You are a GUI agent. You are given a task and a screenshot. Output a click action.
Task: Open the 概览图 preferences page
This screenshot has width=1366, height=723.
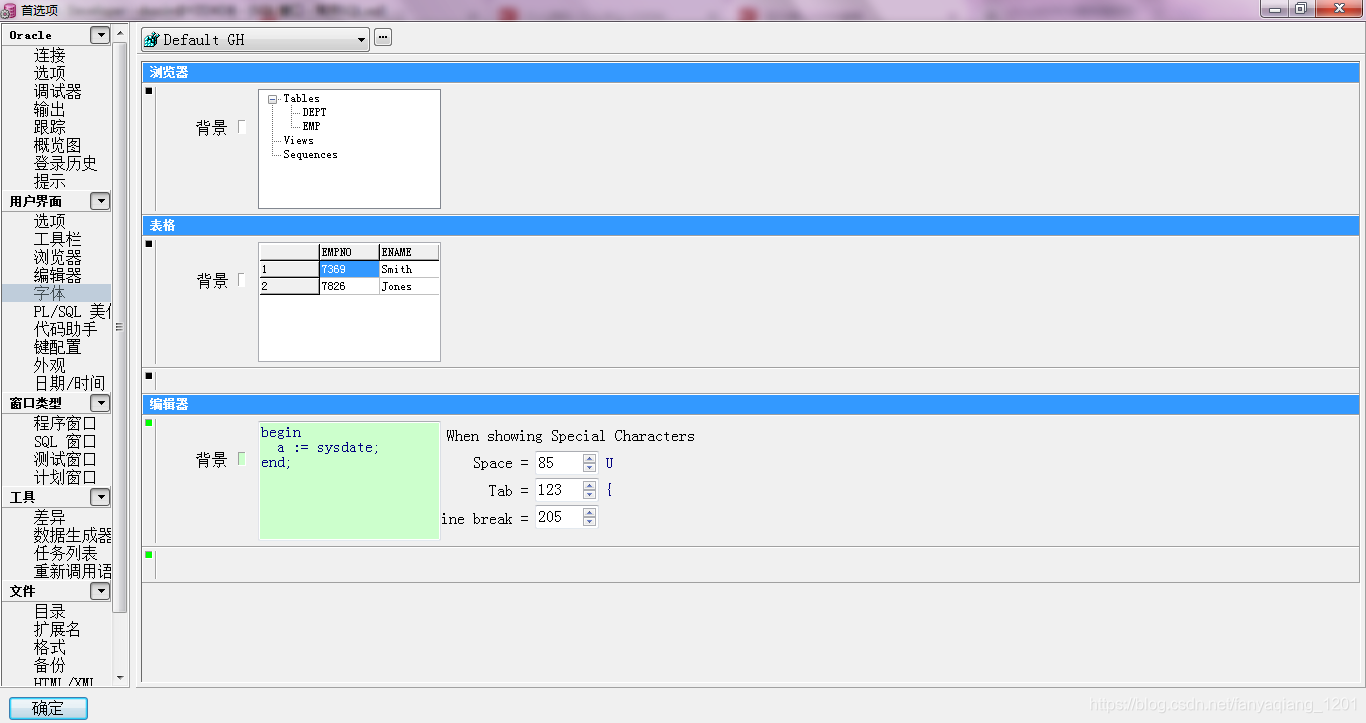coord(58,145)
